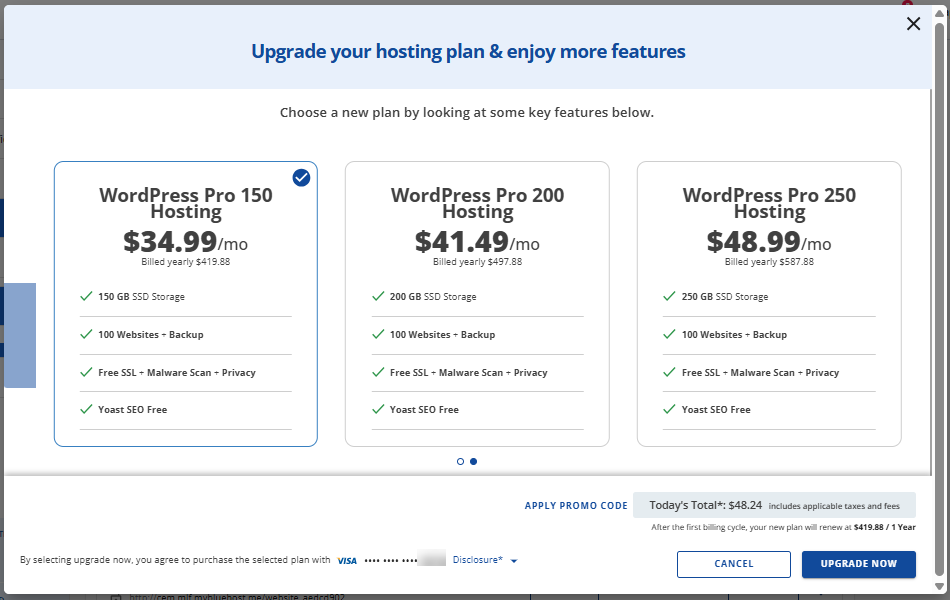This screenshot has height=600, width=950.
Task: Click the dialog header title text
Action: coord(466,51)
